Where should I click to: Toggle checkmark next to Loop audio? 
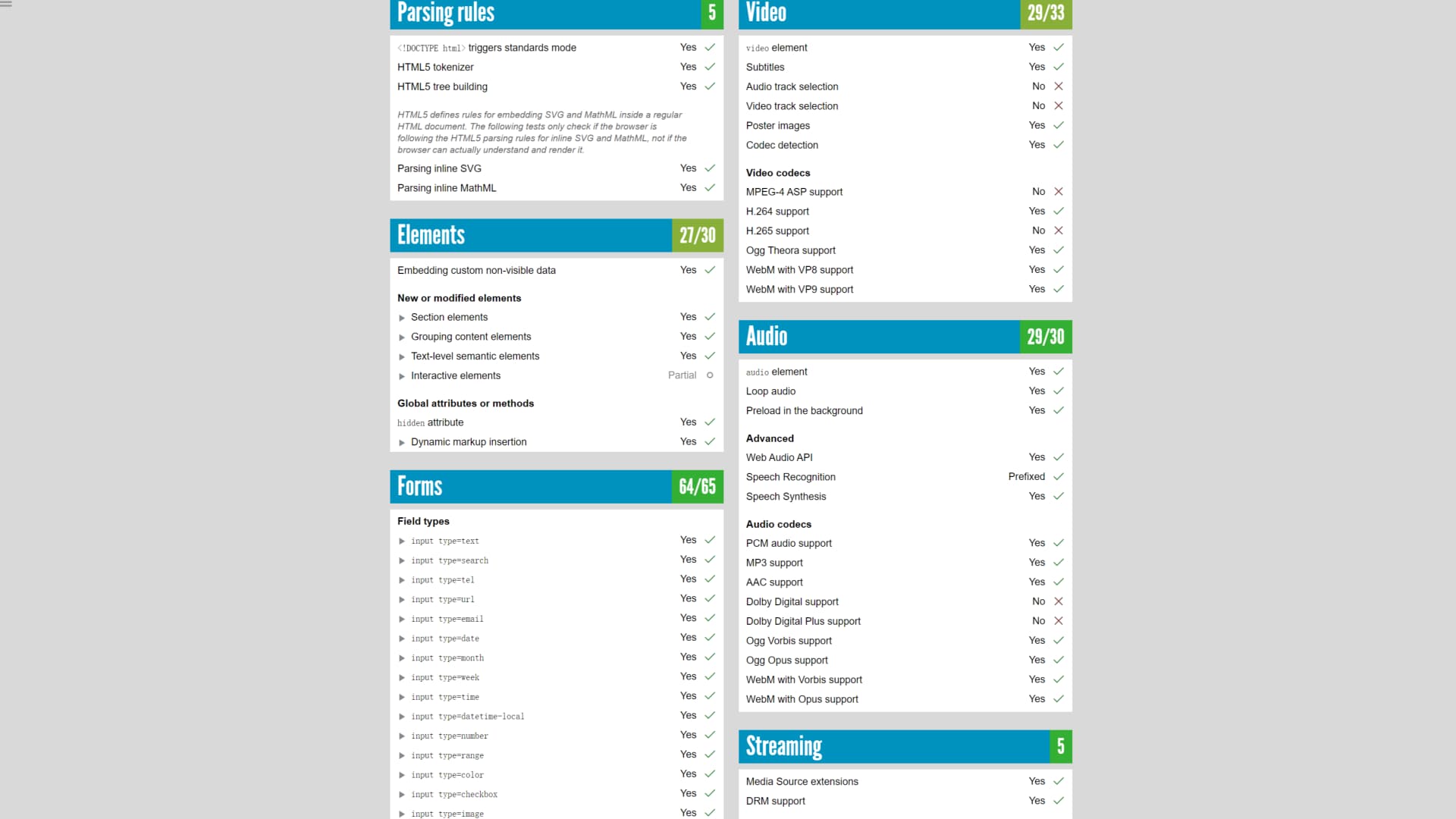click(x=1058, y=390)
